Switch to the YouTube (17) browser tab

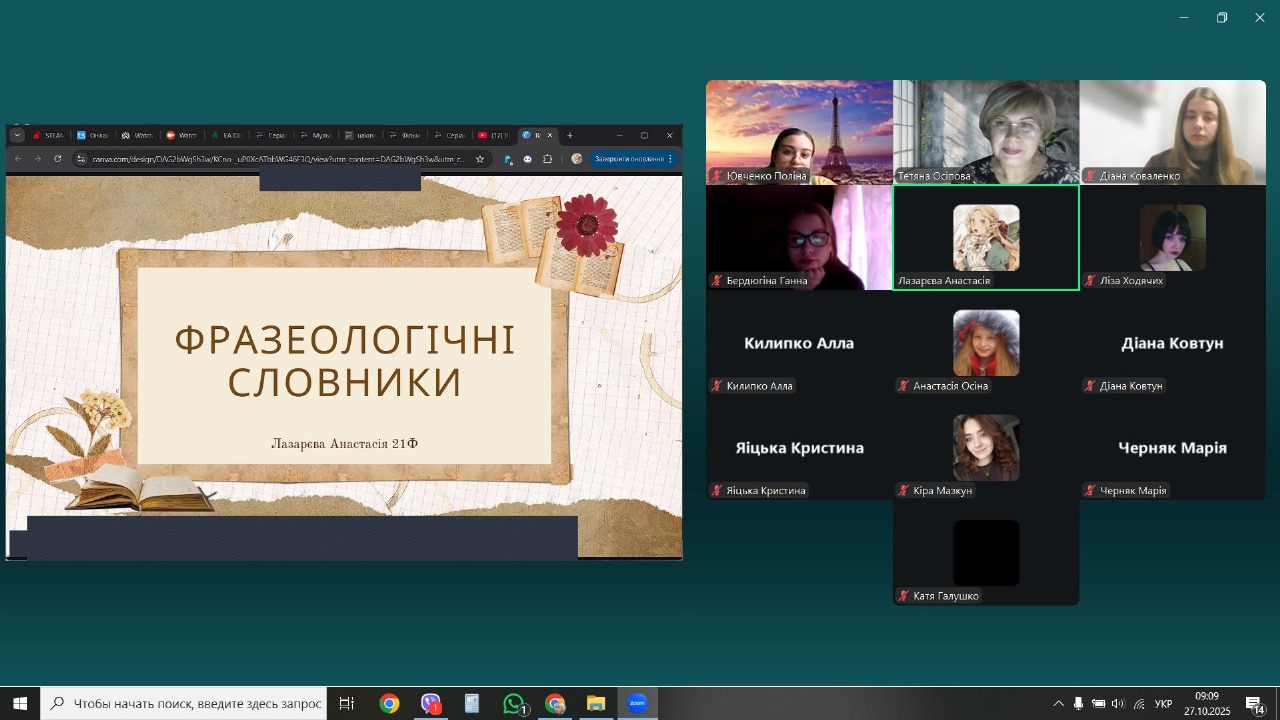tap(493, 135)
